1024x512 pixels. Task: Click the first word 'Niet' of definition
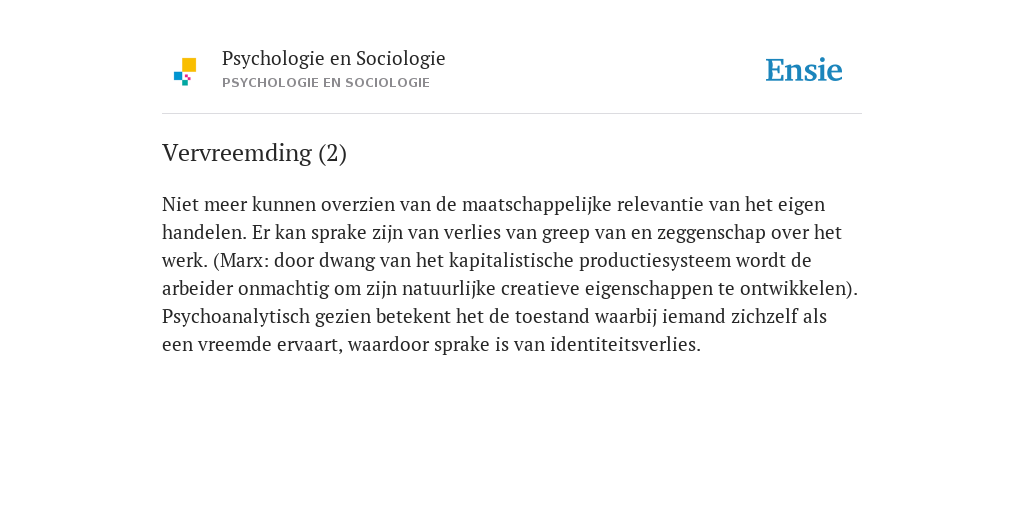pos(180,204)
